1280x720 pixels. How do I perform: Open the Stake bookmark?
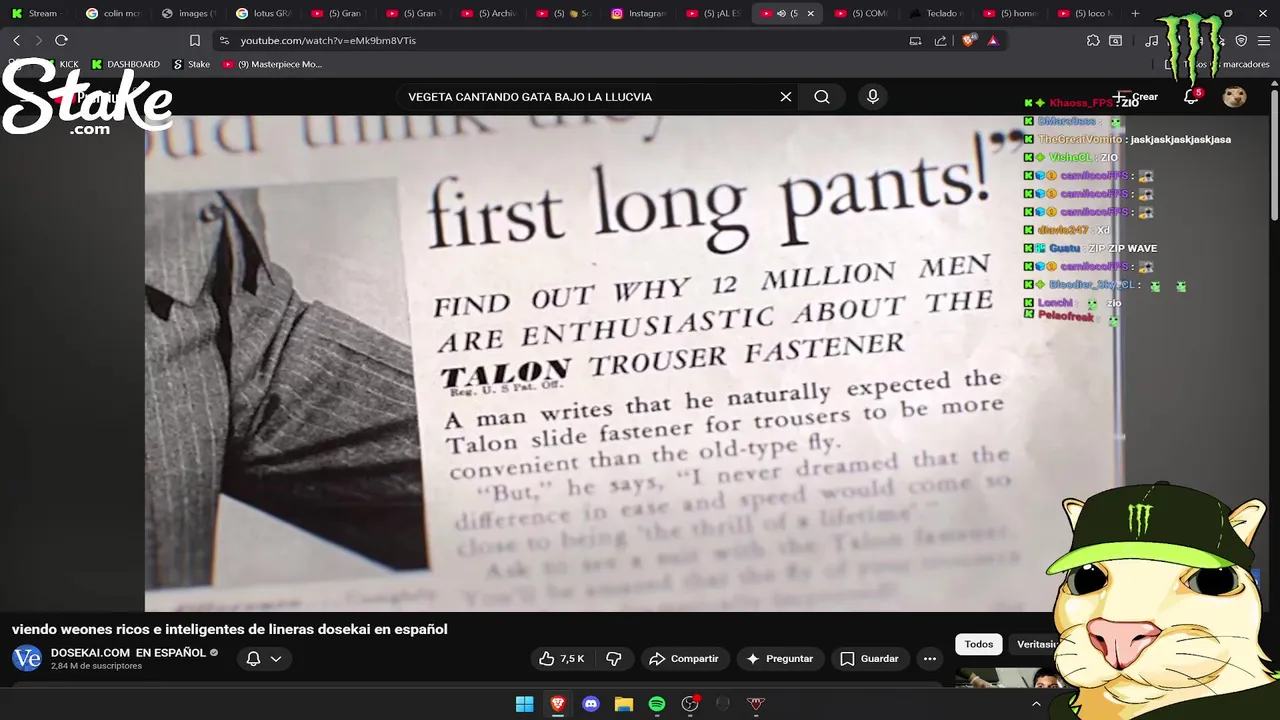tap(191, 64)
